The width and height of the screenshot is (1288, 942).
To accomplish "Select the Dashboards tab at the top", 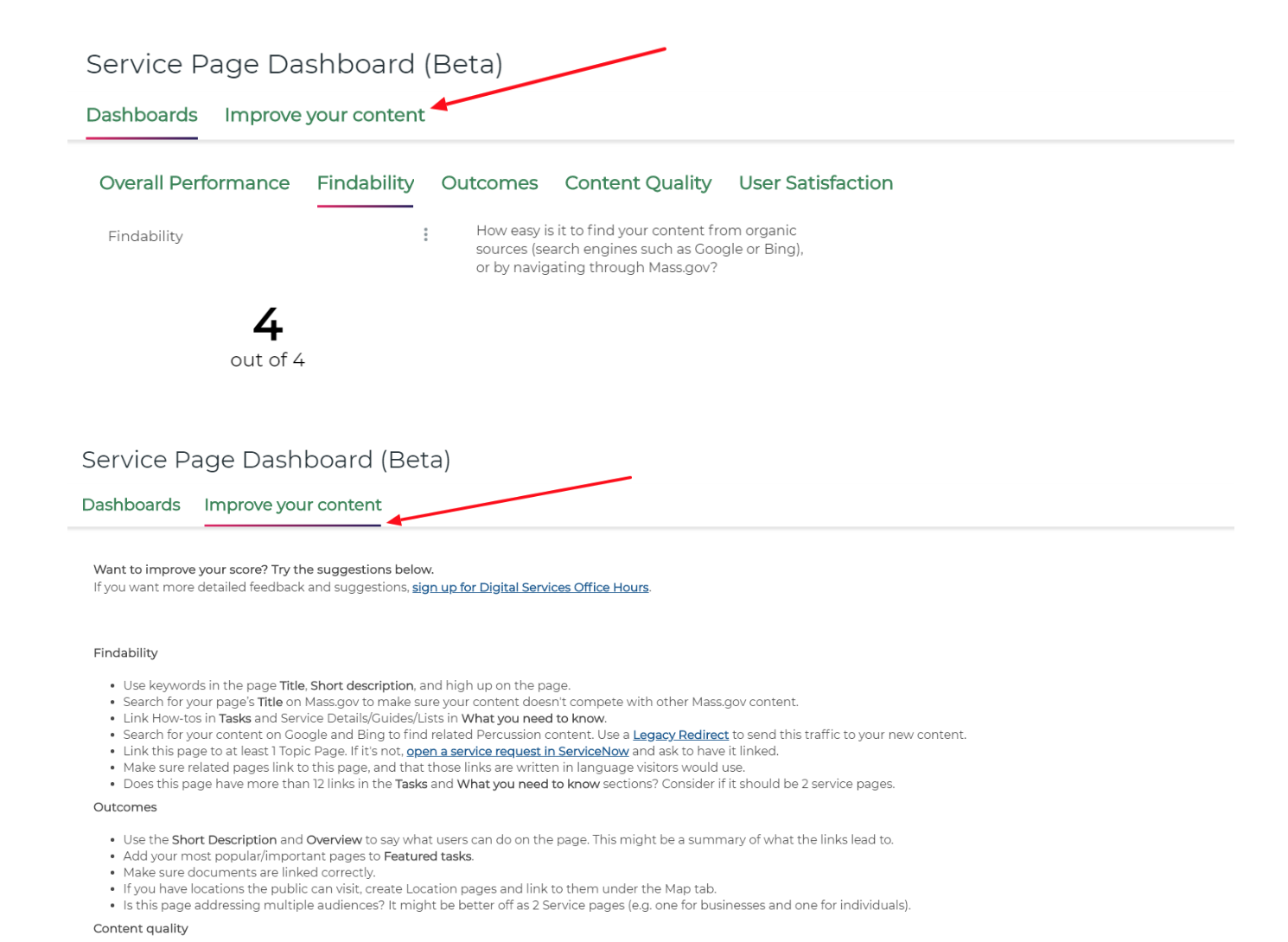I will tap(141, 114).
